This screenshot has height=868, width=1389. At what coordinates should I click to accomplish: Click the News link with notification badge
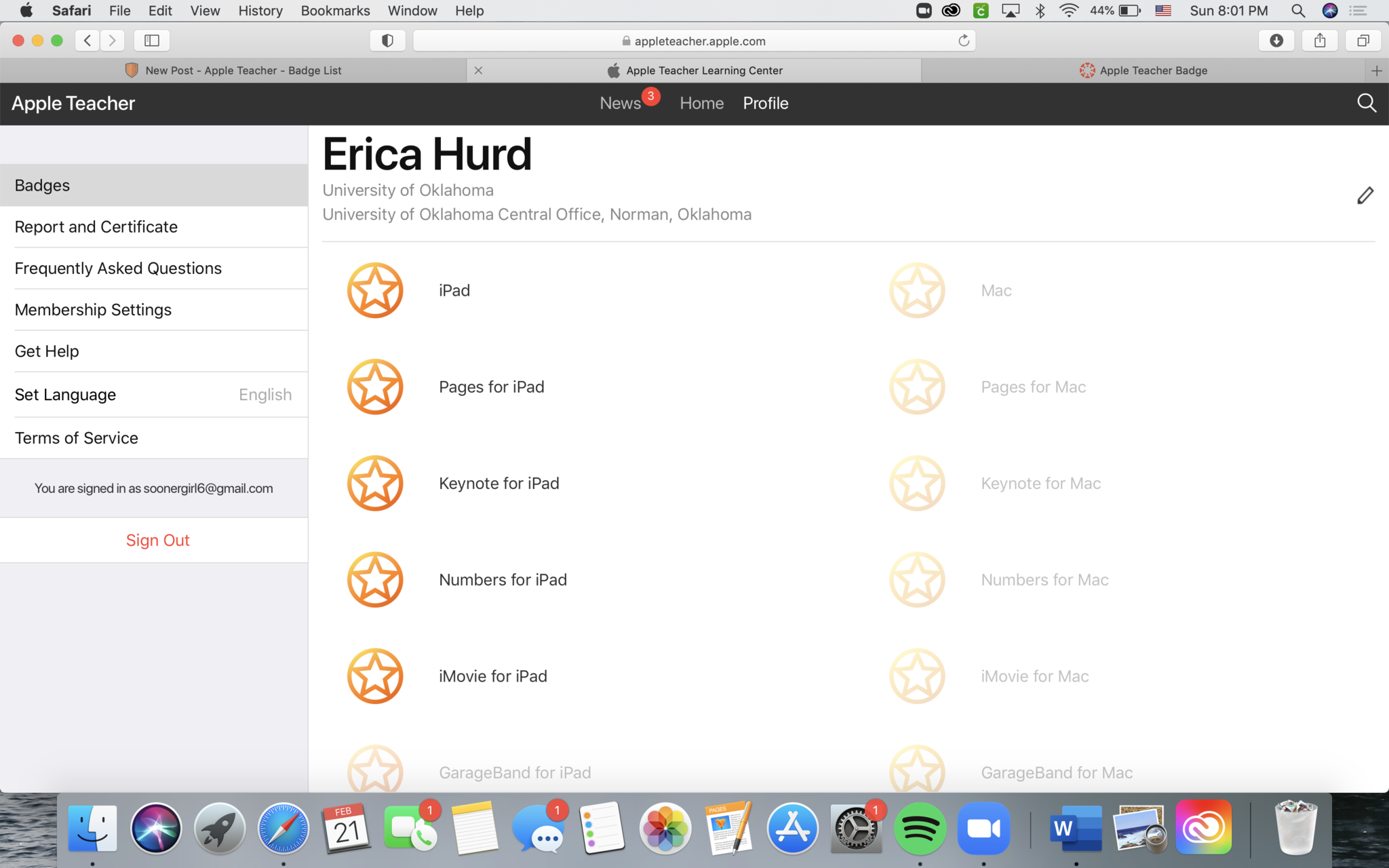620,103
